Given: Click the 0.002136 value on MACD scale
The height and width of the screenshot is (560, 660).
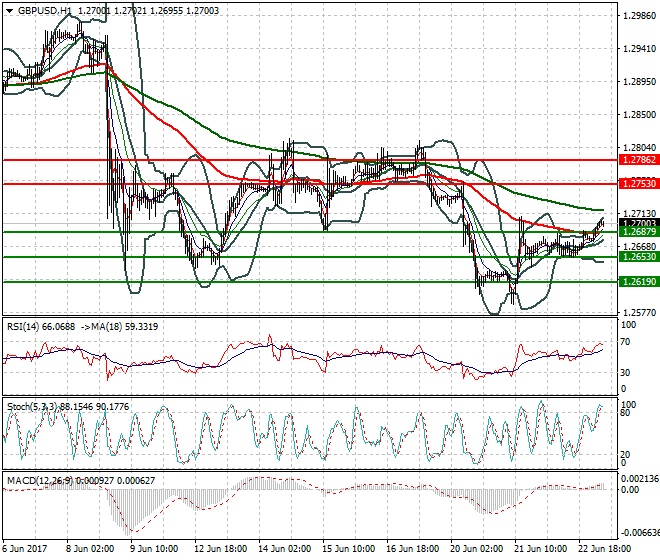Looking at the screenshot, I should click(636, 479).
